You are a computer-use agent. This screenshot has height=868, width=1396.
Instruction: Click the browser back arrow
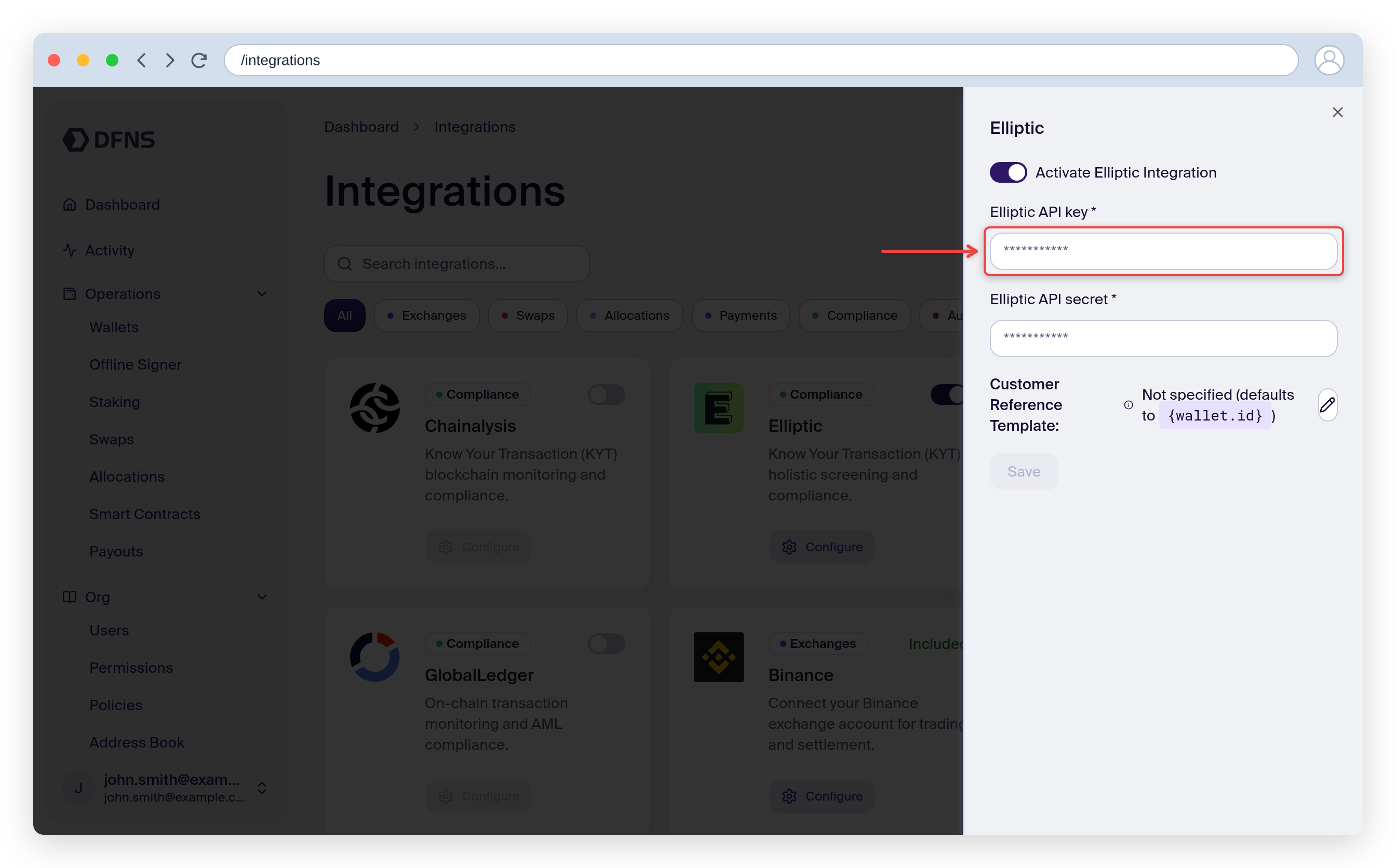(x=142, y=60)
